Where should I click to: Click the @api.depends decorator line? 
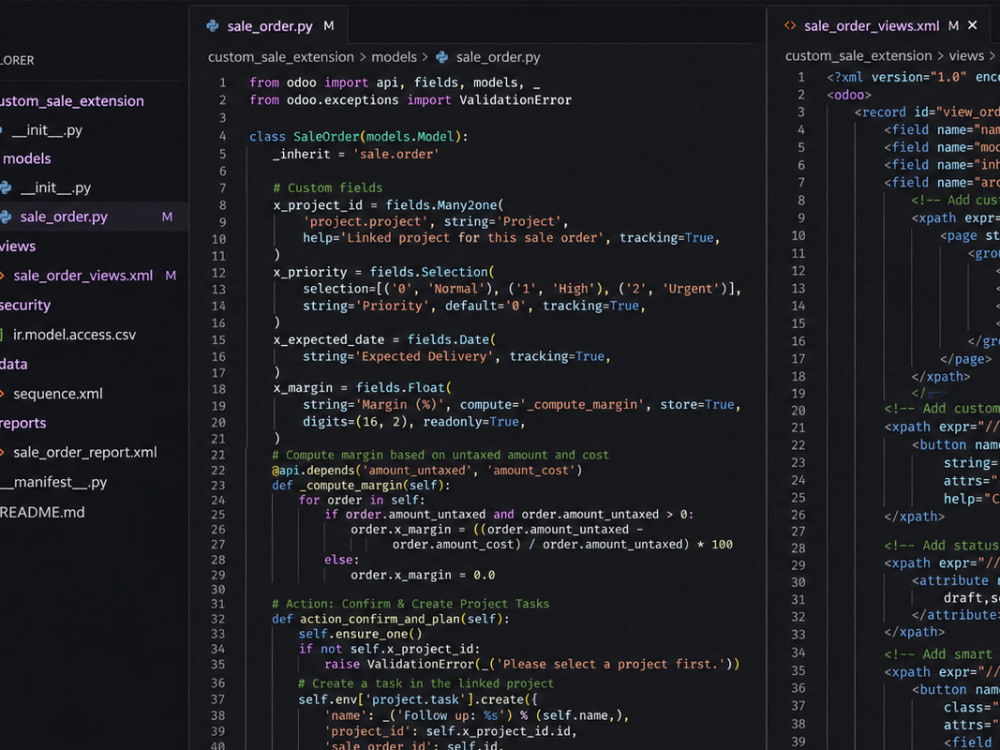(x=427, y=471)
